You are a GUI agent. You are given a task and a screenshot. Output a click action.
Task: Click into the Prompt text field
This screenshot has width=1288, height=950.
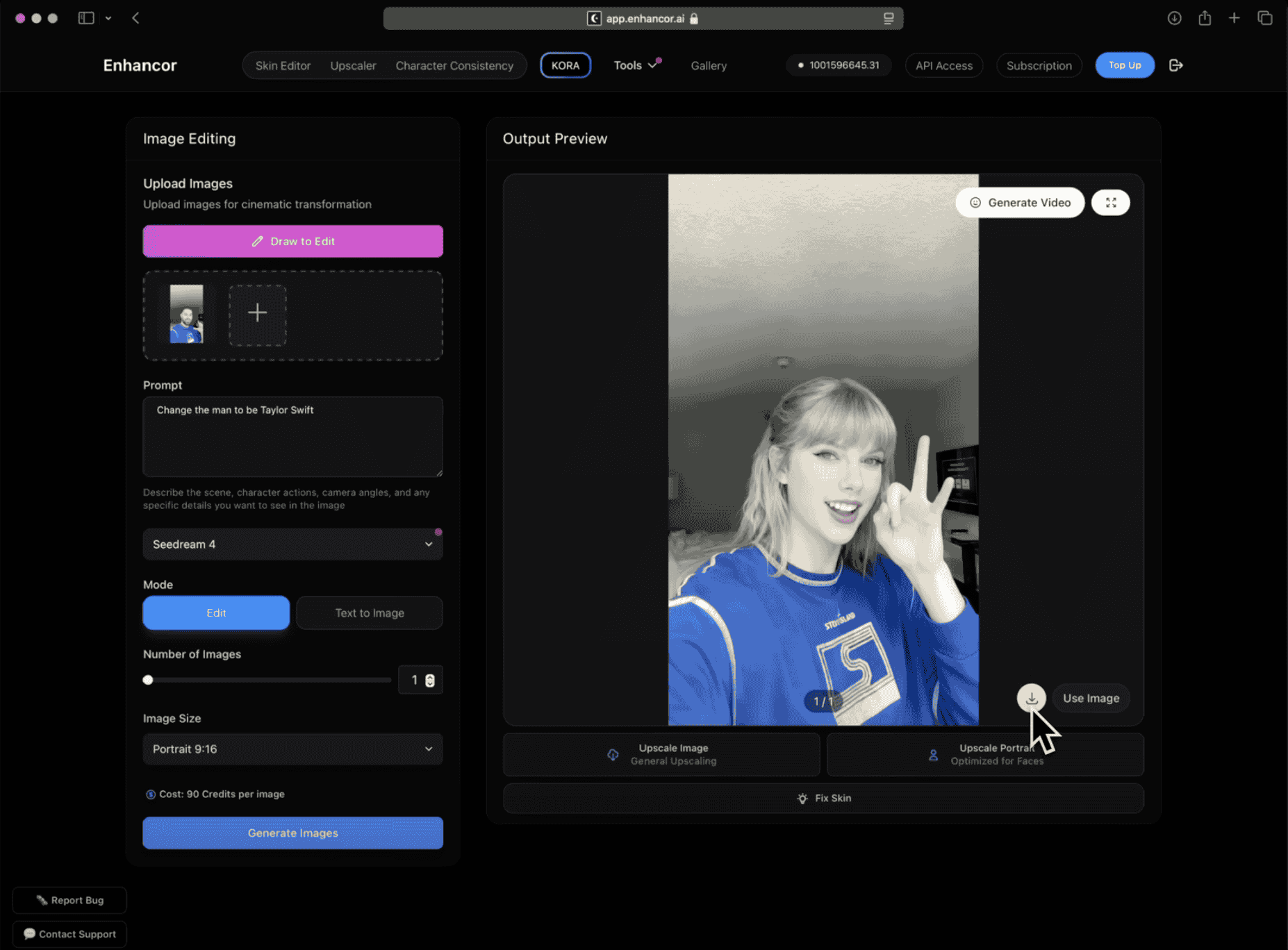[x=292, y=437]
